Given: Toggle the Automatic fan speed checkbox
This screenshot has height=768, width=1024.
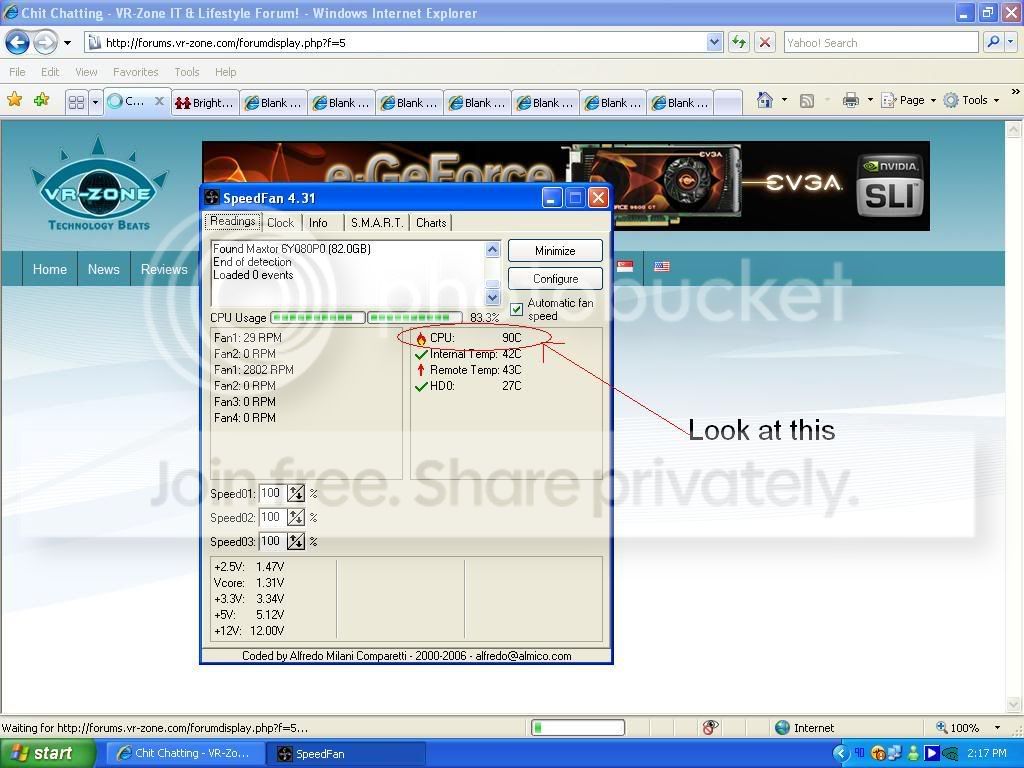Looking at the screenshot, I should 517,309.
